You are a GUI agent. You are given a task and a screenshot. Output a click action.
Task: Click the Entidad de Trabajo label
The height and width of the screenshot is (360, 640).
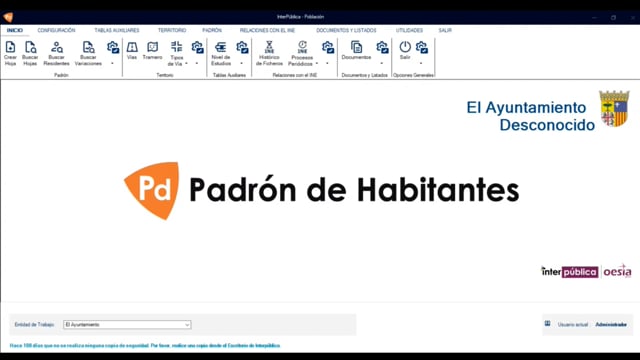pos(34,324)
